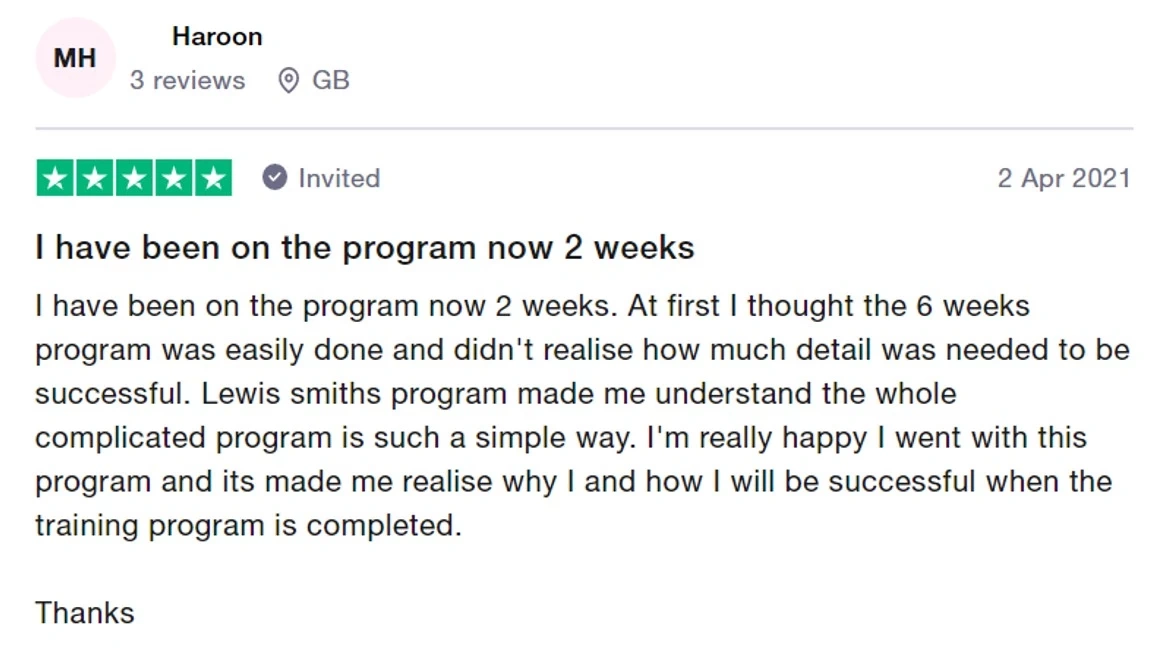Click the "Thanks" closing text

85,612
